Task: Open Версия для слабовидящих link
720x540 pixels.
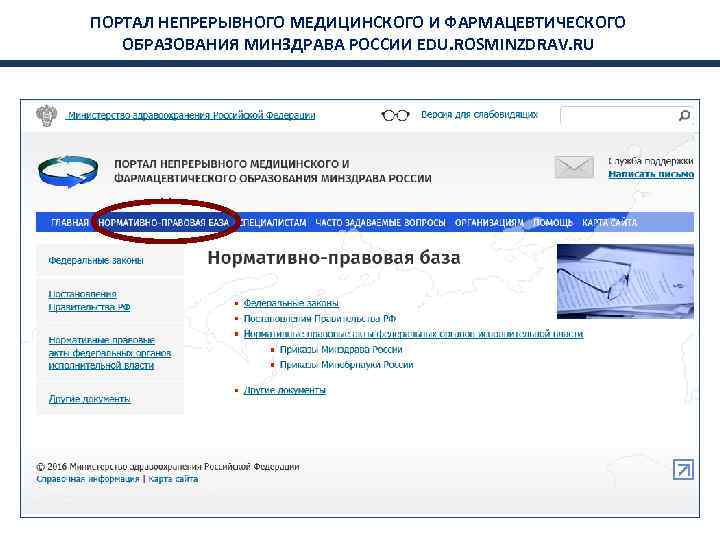Action: click(479, 115)
